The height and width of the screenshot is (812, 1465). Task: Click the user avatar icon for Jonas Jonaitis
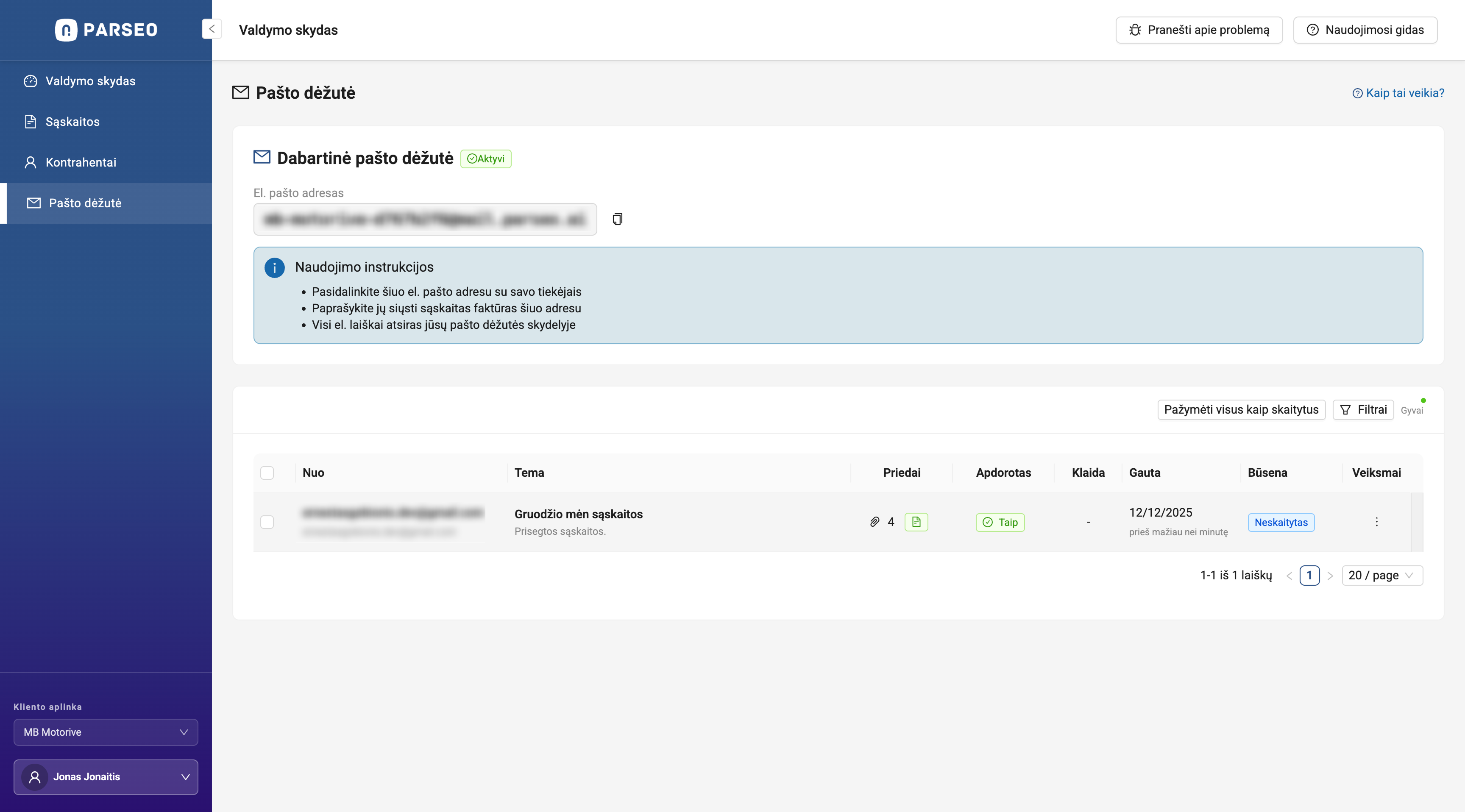(35, 777)
